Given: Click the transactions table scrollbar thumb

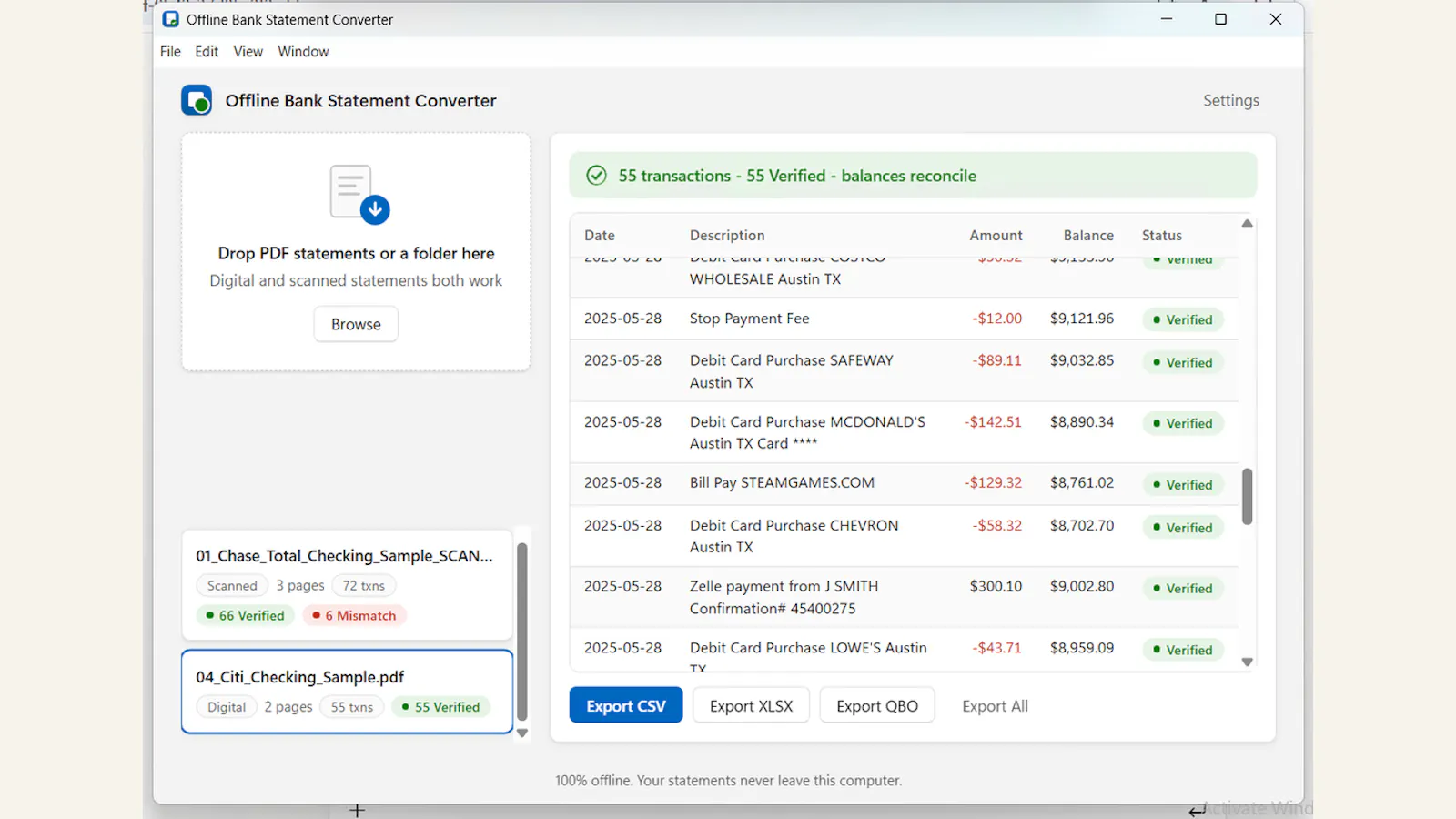Looking at the screenshot, I should click(x=1247, y=496).
